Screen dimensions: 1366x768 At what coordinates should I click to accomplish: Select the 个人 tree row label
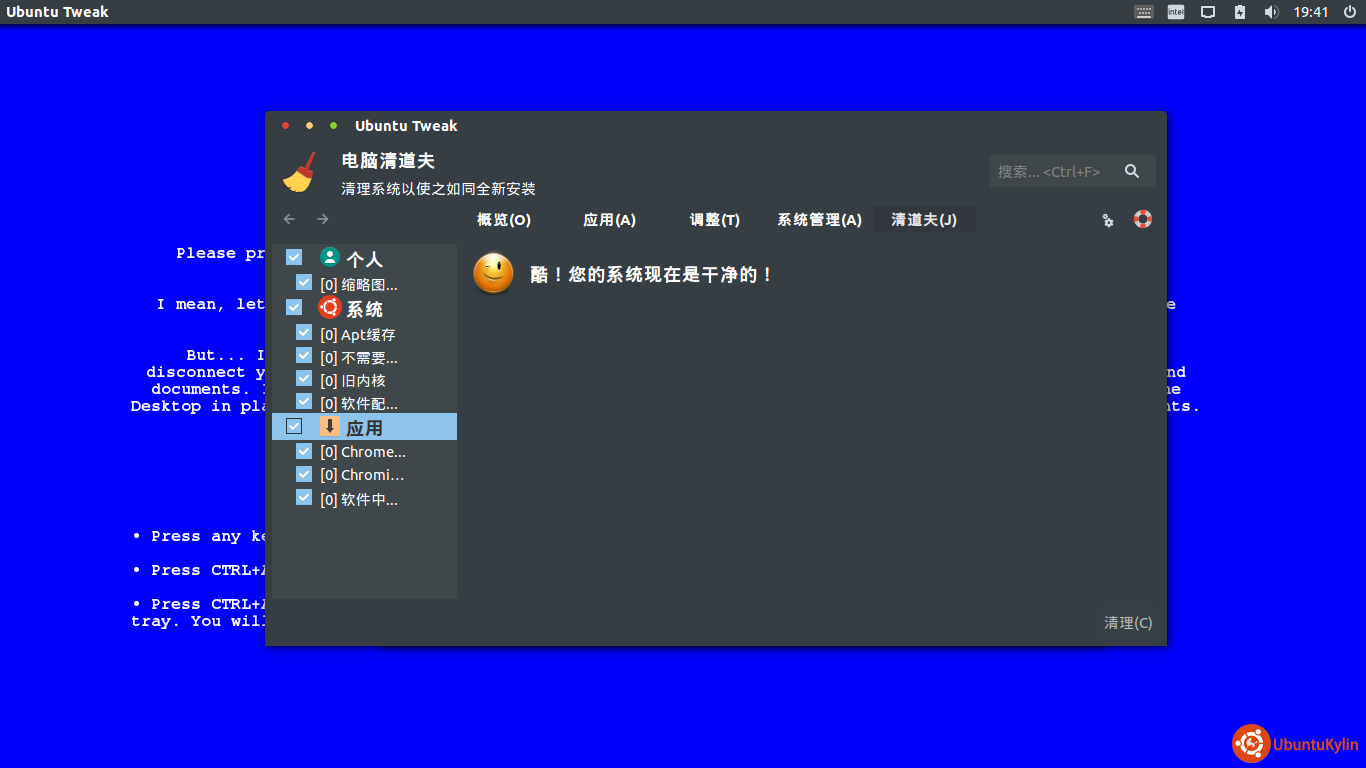[x=364, y=259]
